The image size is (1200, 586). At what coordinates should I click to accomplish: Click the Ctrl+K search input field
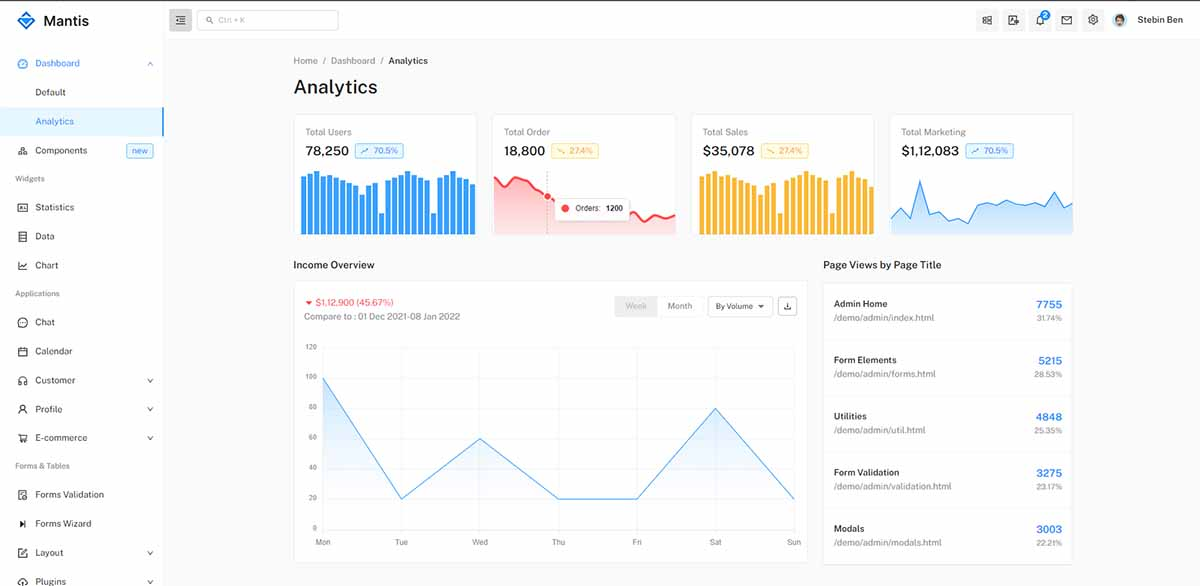(x=267, y=19)
